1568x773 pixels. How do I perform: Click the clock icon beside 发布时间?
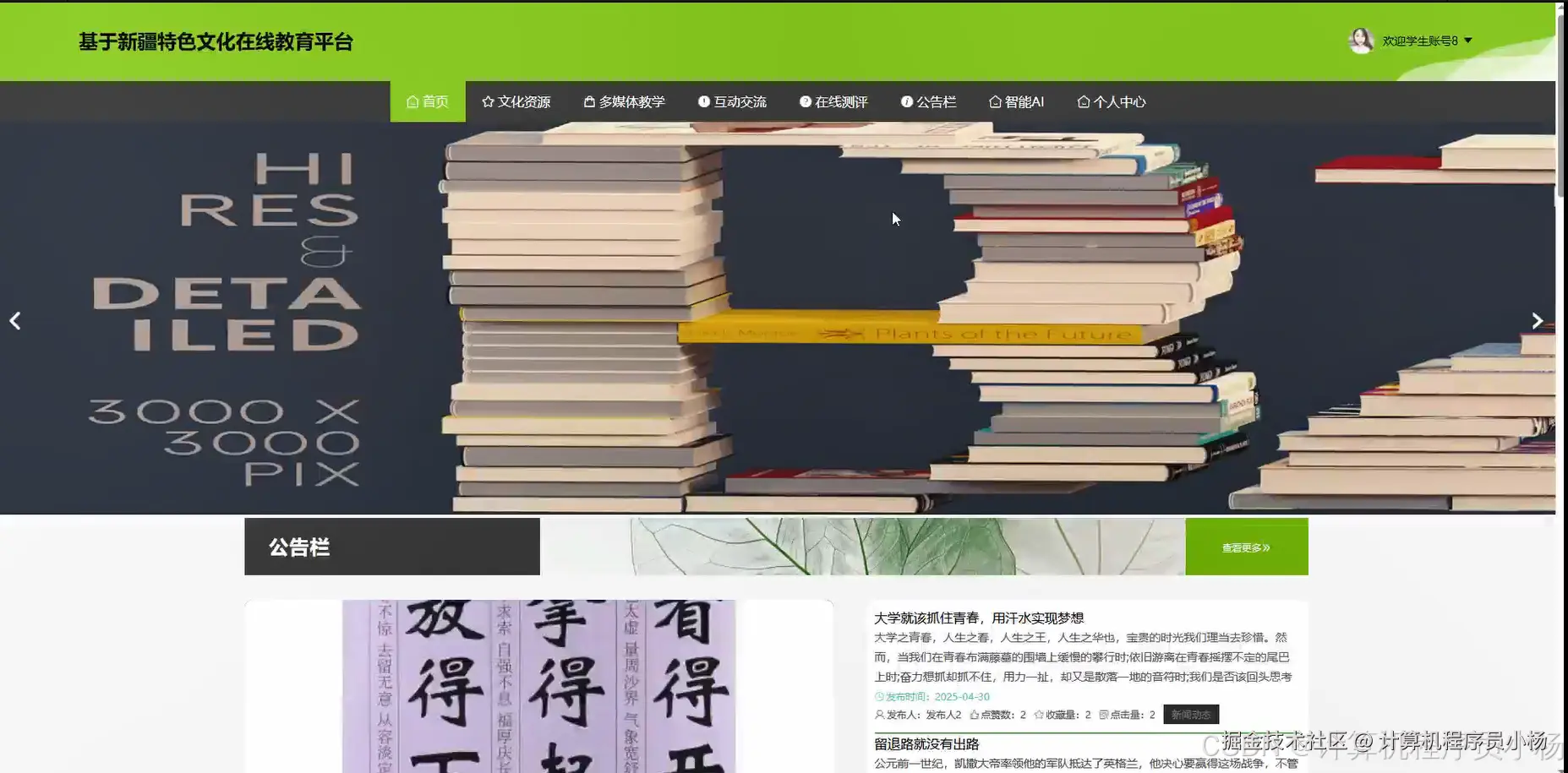879,696
